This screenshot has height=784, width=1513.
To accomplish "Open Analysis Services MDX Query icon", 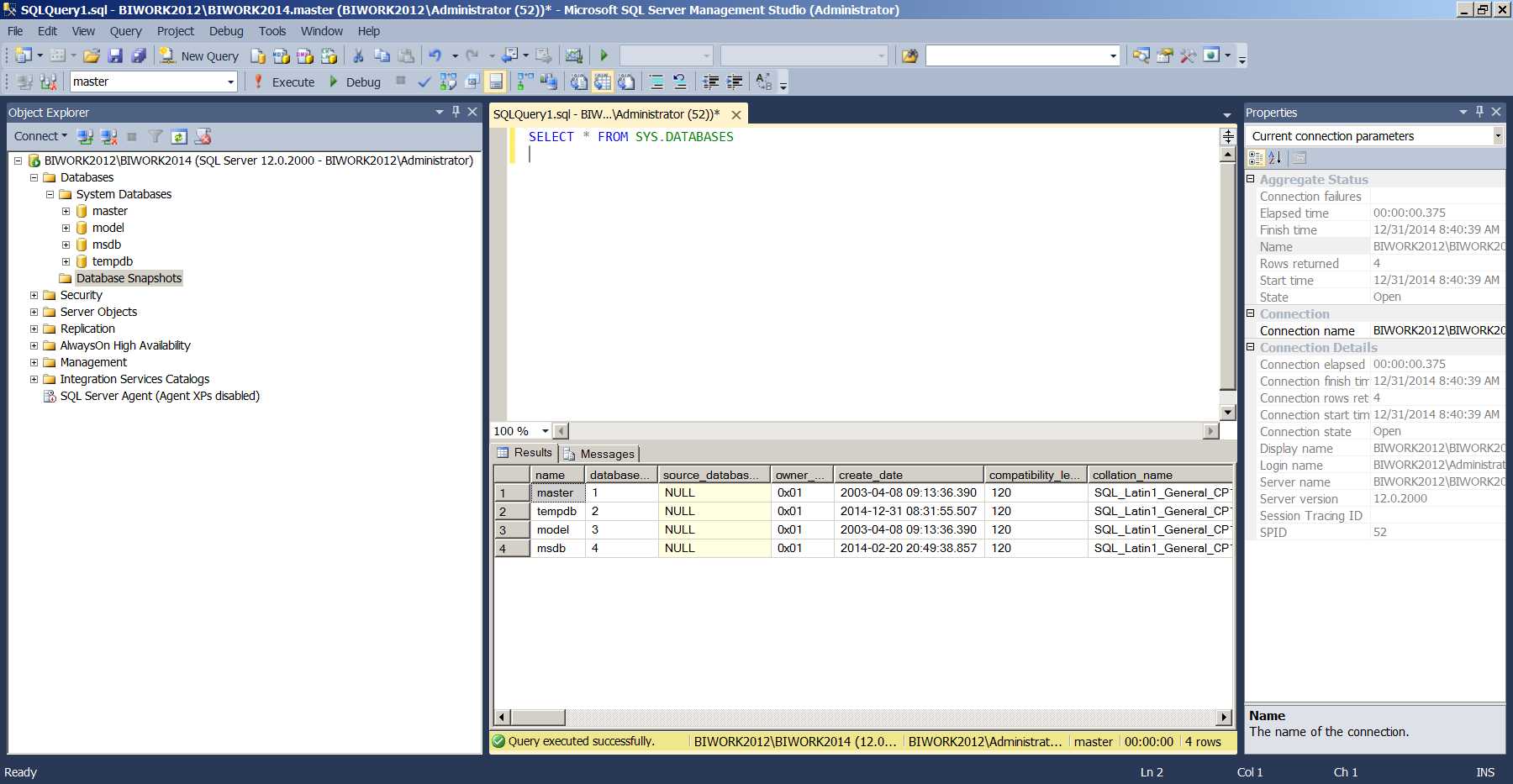I will click(x=282, y=55).
